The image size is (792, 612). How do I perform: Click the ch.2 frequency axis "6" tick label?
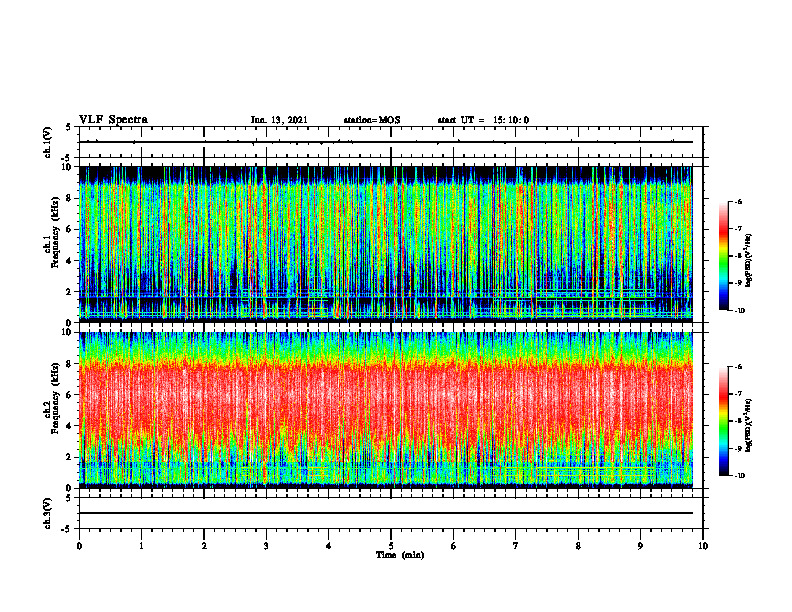point(69,395)
